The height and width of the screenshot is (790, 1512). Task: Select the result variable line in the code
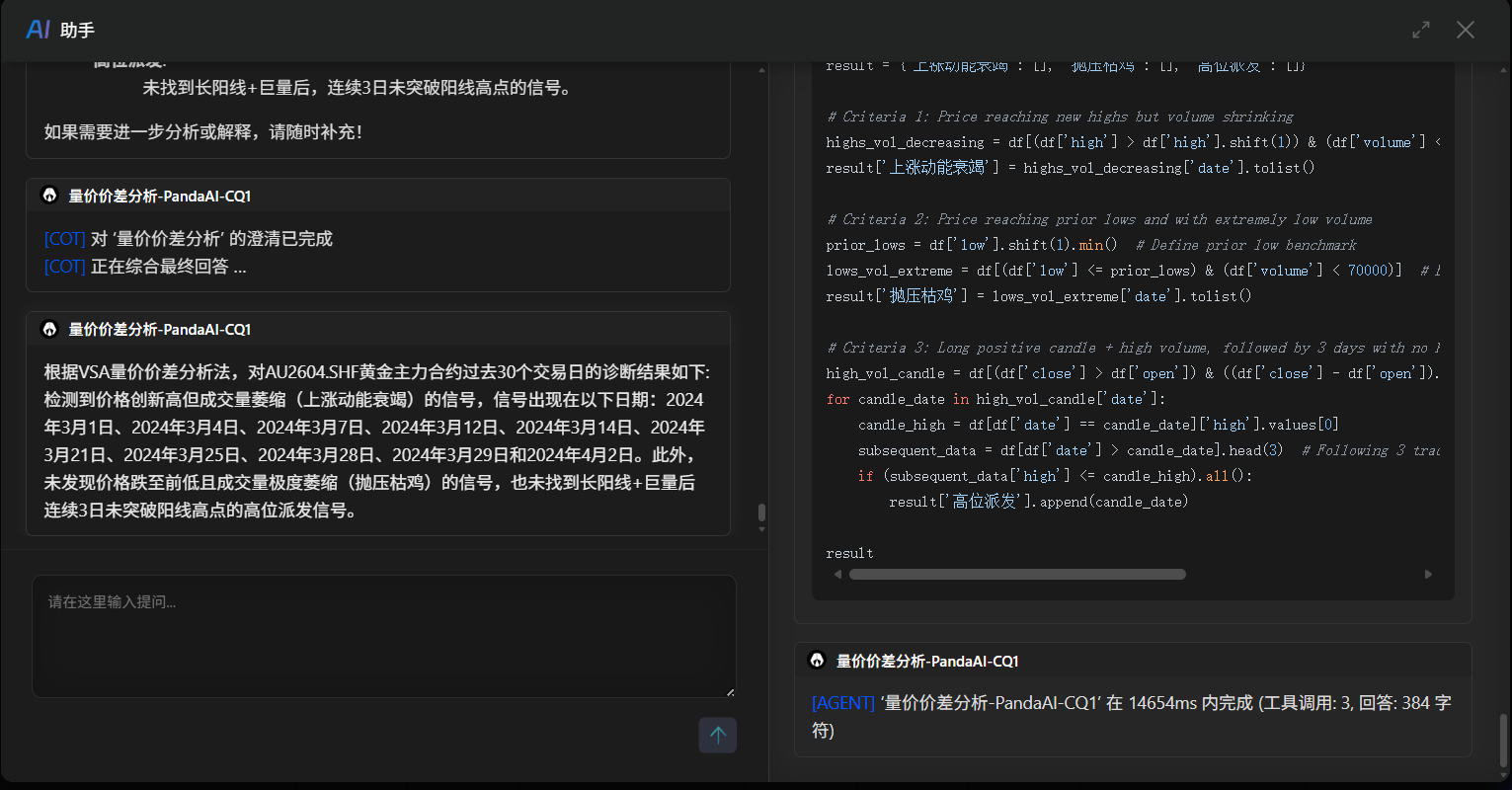pos(849,552)
